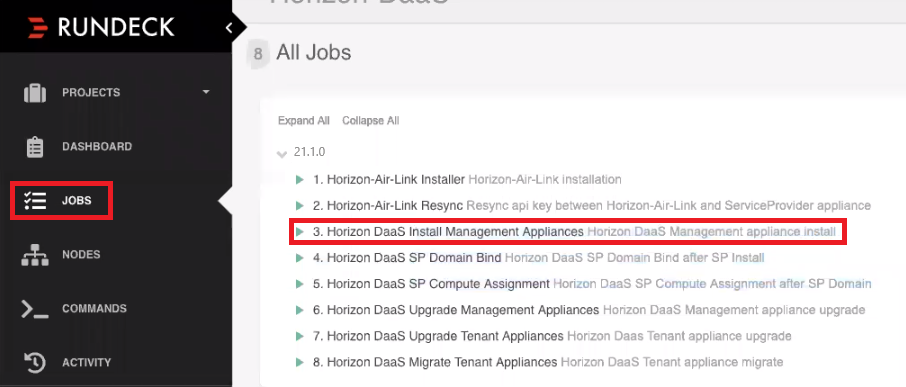
Task: Click description 'Horizon Daas Tenant appliance upgrade'
Action: pos(679,336)
